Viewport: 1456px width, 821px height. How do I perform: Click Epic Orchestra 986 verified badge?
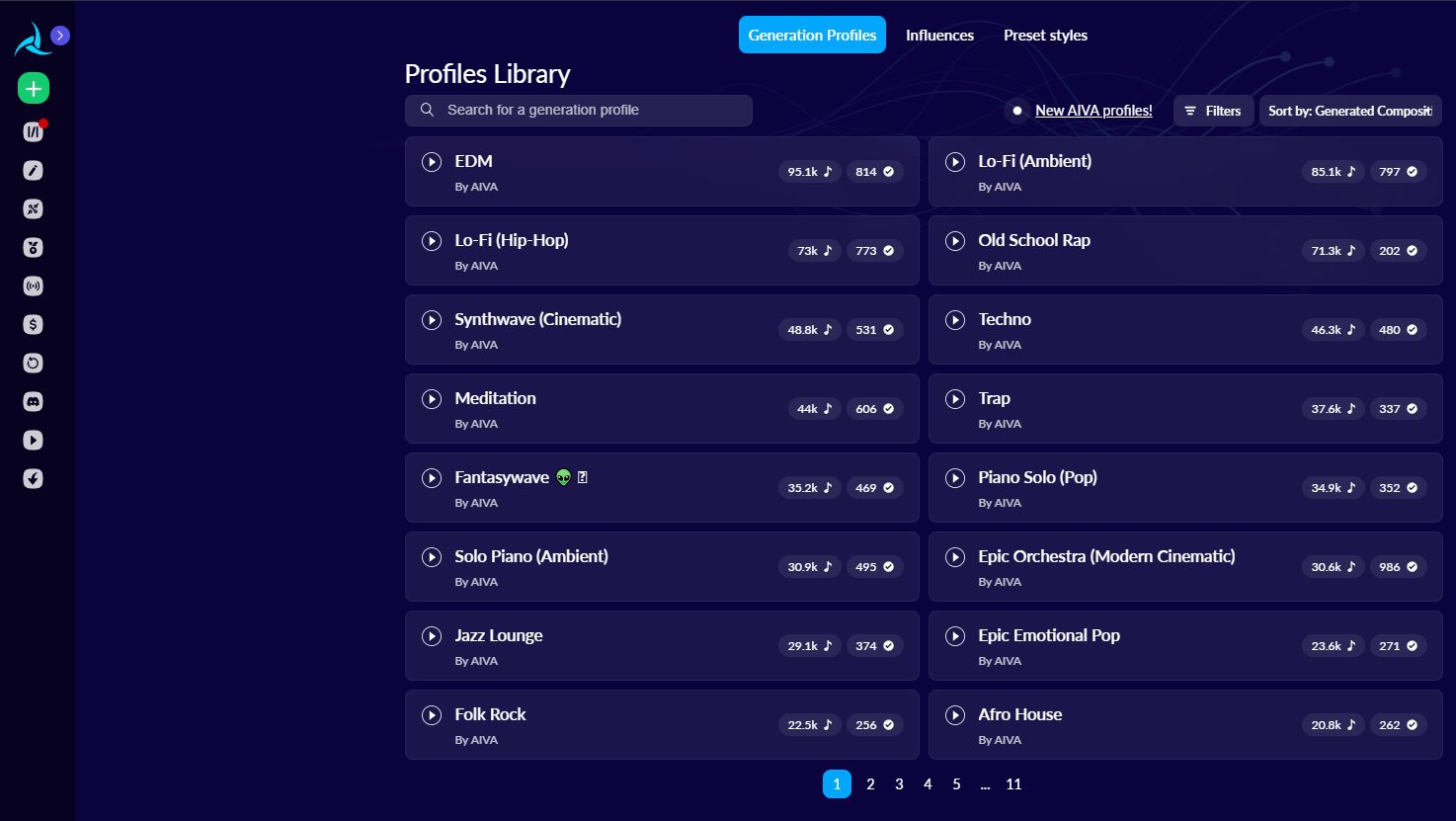point(1399,567)
